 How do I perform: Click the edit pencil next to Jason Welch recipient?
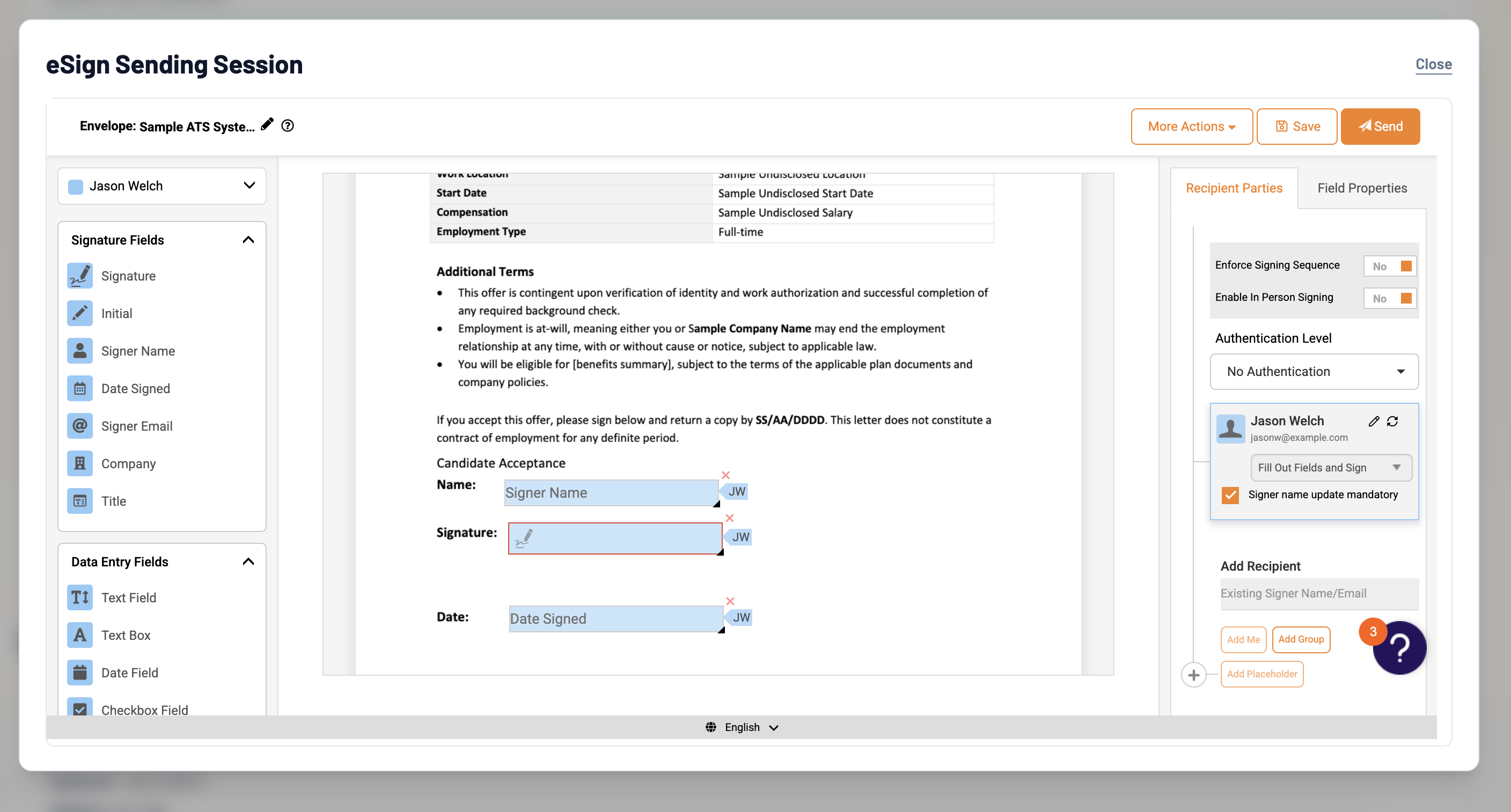(x=1374, y=421)
